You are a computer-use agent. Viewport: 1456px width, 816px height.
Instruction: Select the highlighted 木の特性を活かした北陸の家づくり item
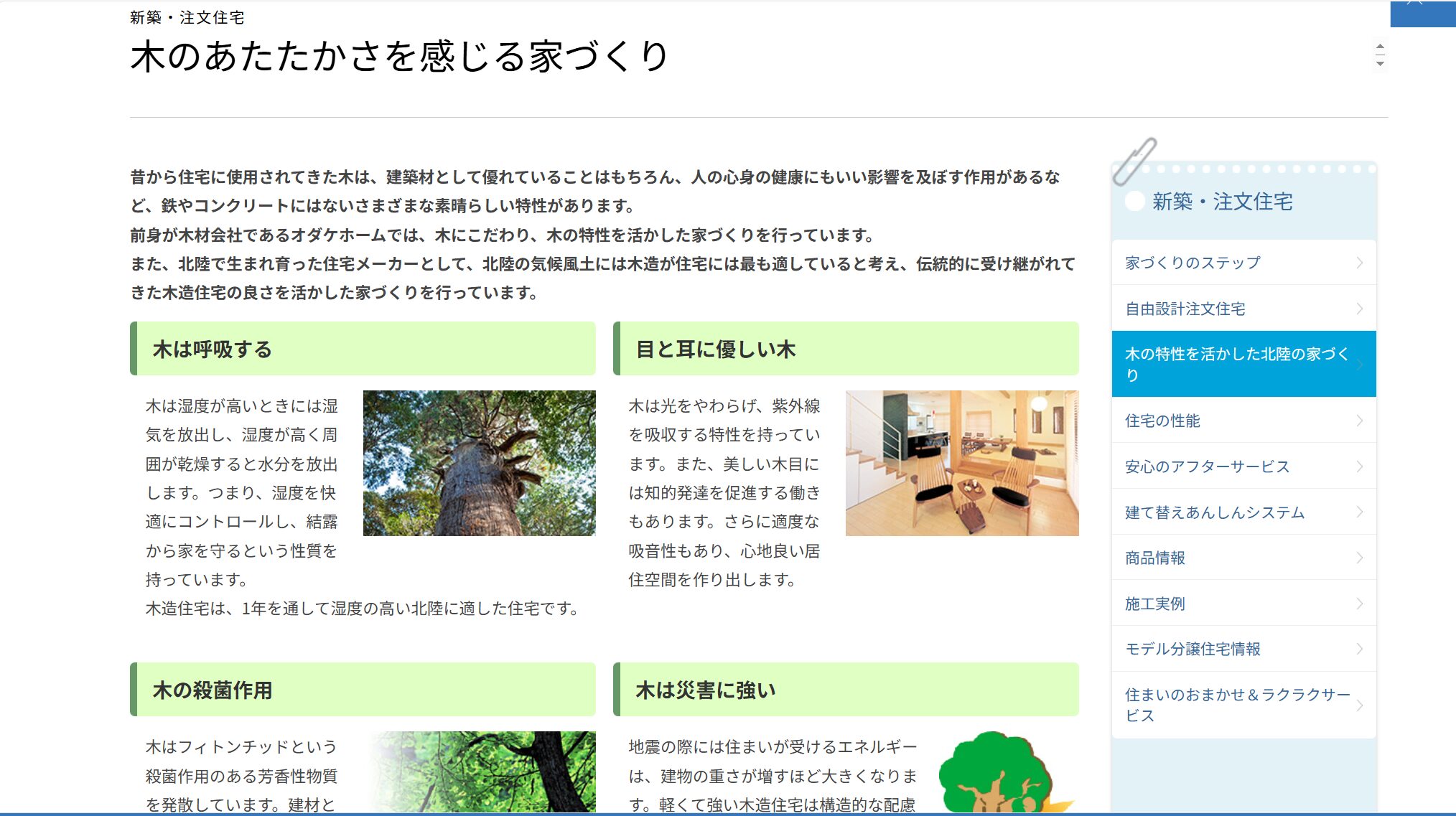1236,364
